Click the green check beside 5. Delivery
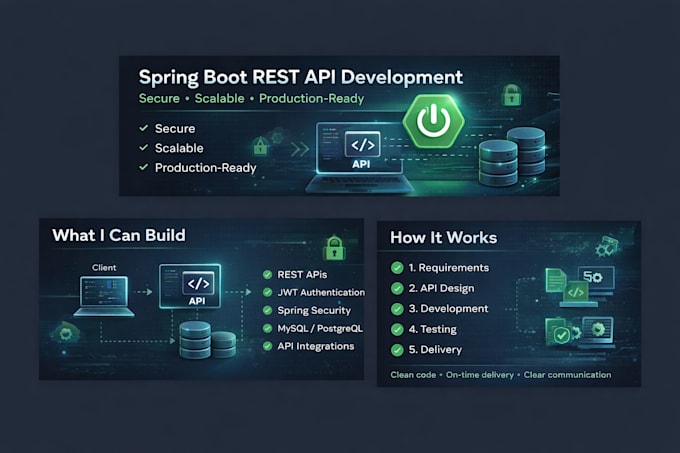Viewport: 680px width, 453px height. [x=397, y=350]
